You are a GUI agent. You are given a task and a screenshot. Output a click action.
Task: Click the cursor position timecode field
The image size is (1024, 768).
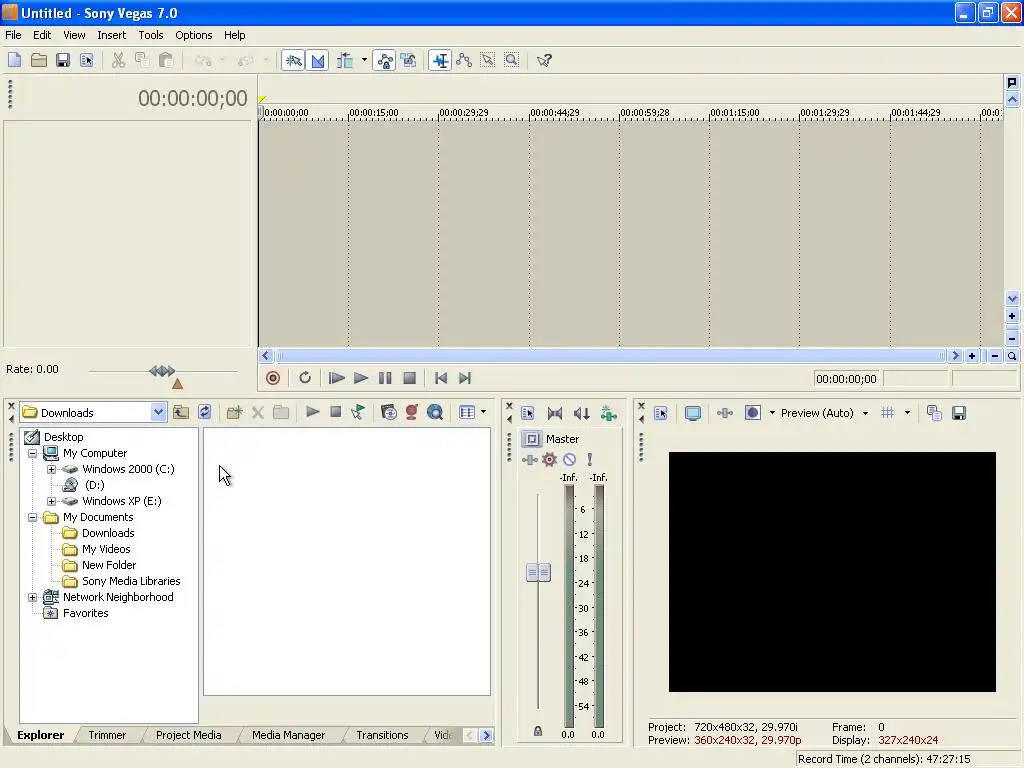(x=846, y=379)
